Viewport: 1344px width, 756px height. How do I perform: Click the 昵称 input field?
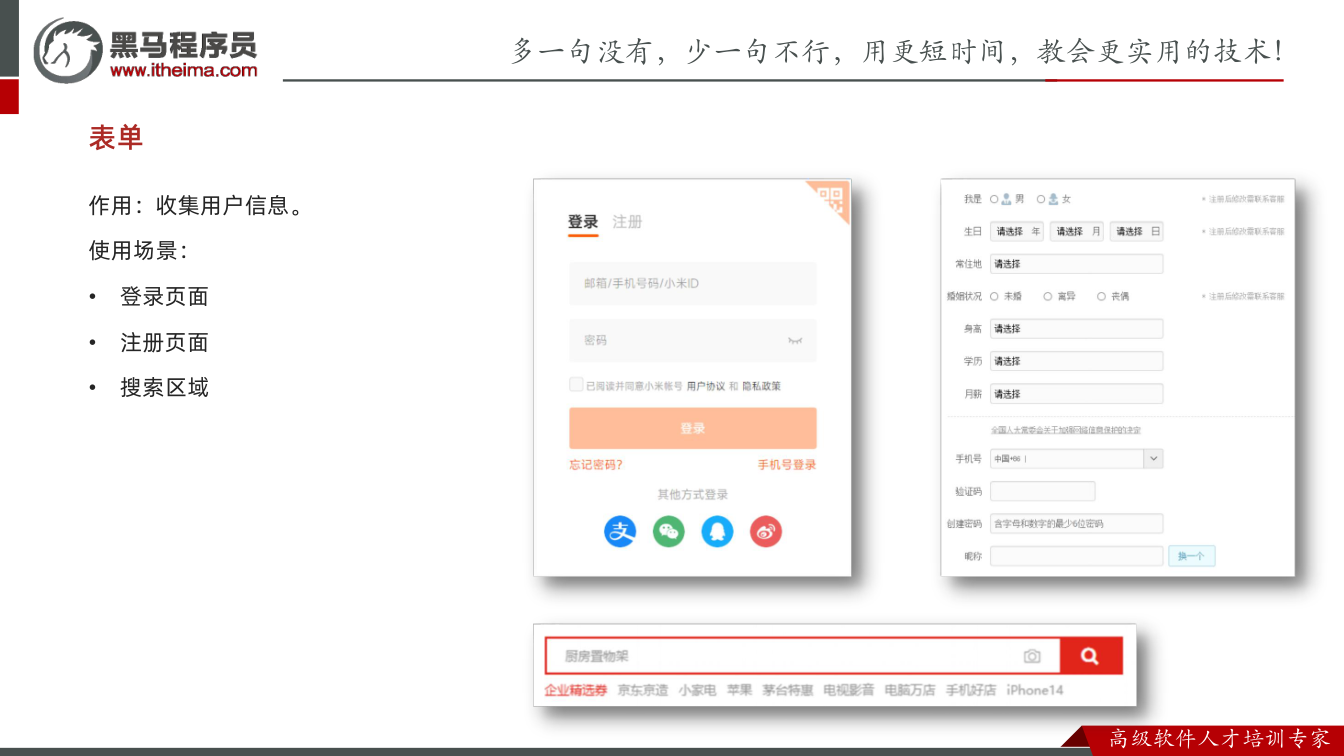point(1077,556)
